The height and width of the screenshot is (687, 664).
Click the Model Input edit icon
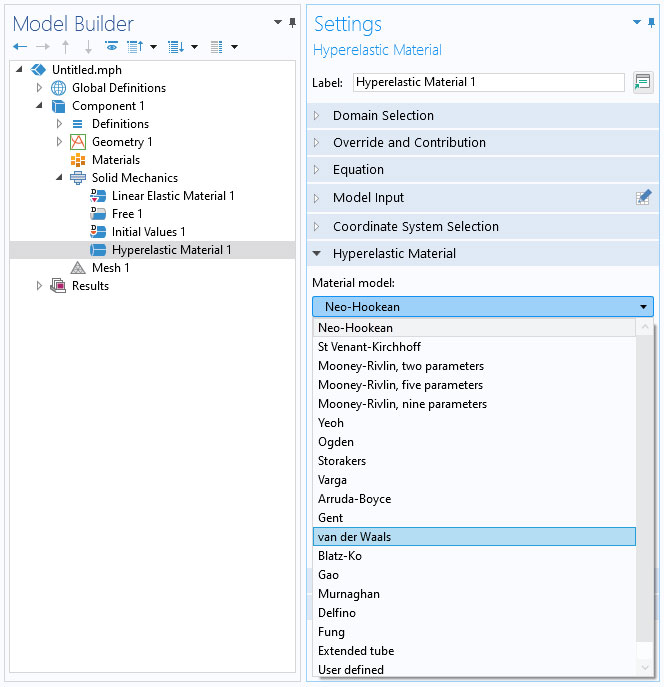point(643,198)
